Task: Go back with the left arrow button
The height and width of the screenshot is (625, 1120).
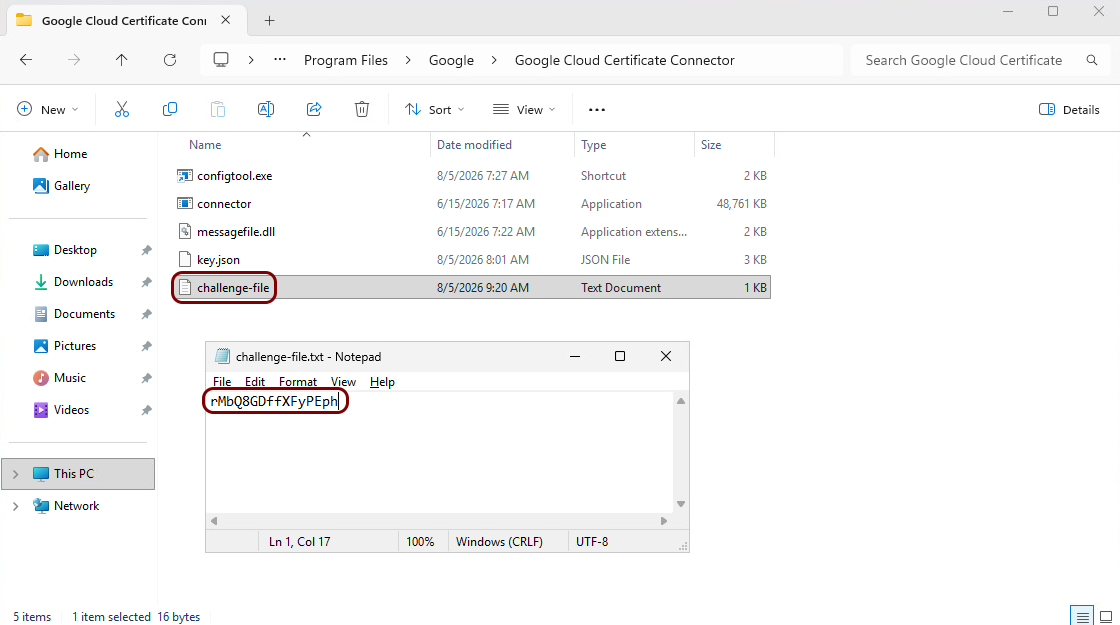Action: [26, 60]
